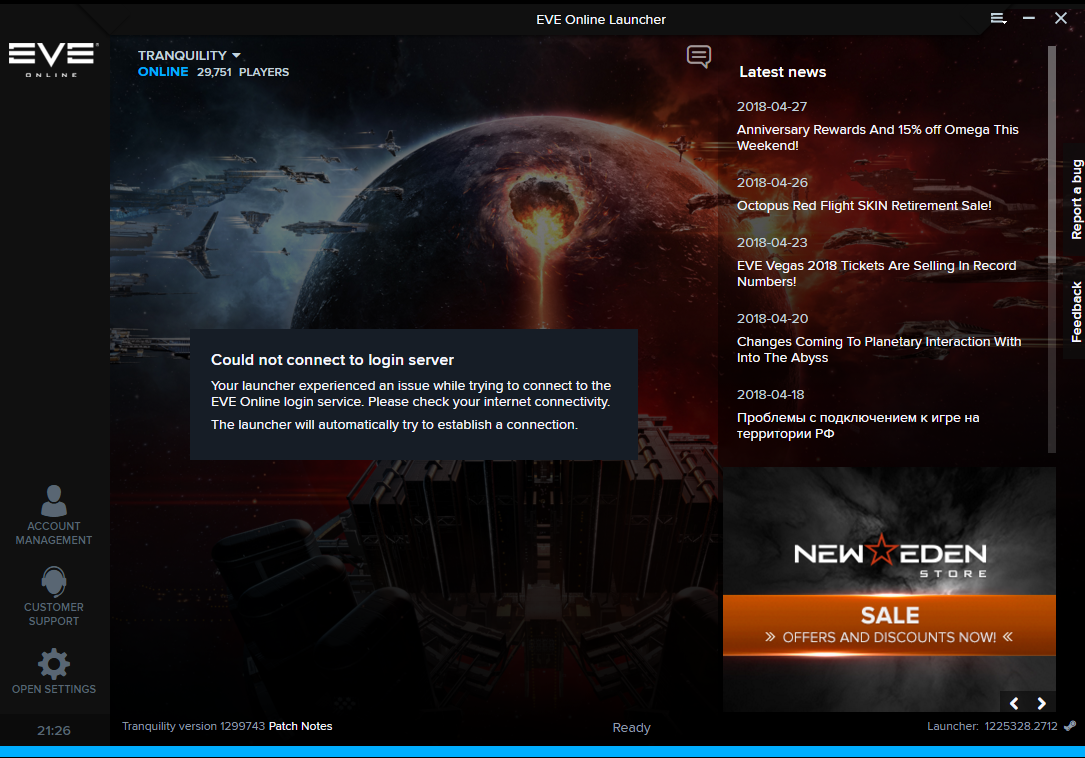The width and height of the screenshot is (1085, 758).
Task: Open the chat/news bubble icon
Action: click(698, 57)
